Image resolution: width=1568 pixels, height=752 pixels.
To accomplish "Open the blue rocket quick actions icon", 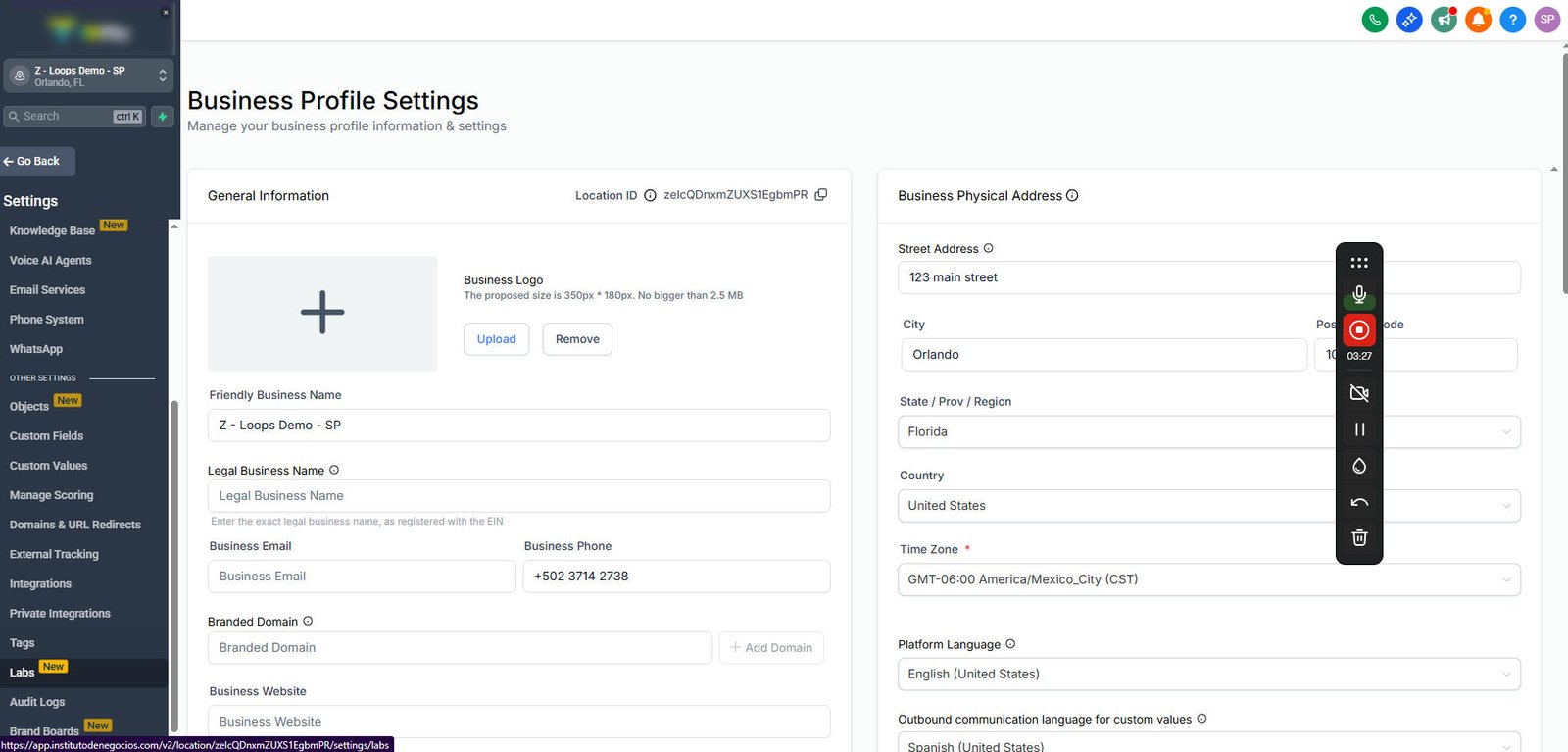I will [x=1409, y=20].
